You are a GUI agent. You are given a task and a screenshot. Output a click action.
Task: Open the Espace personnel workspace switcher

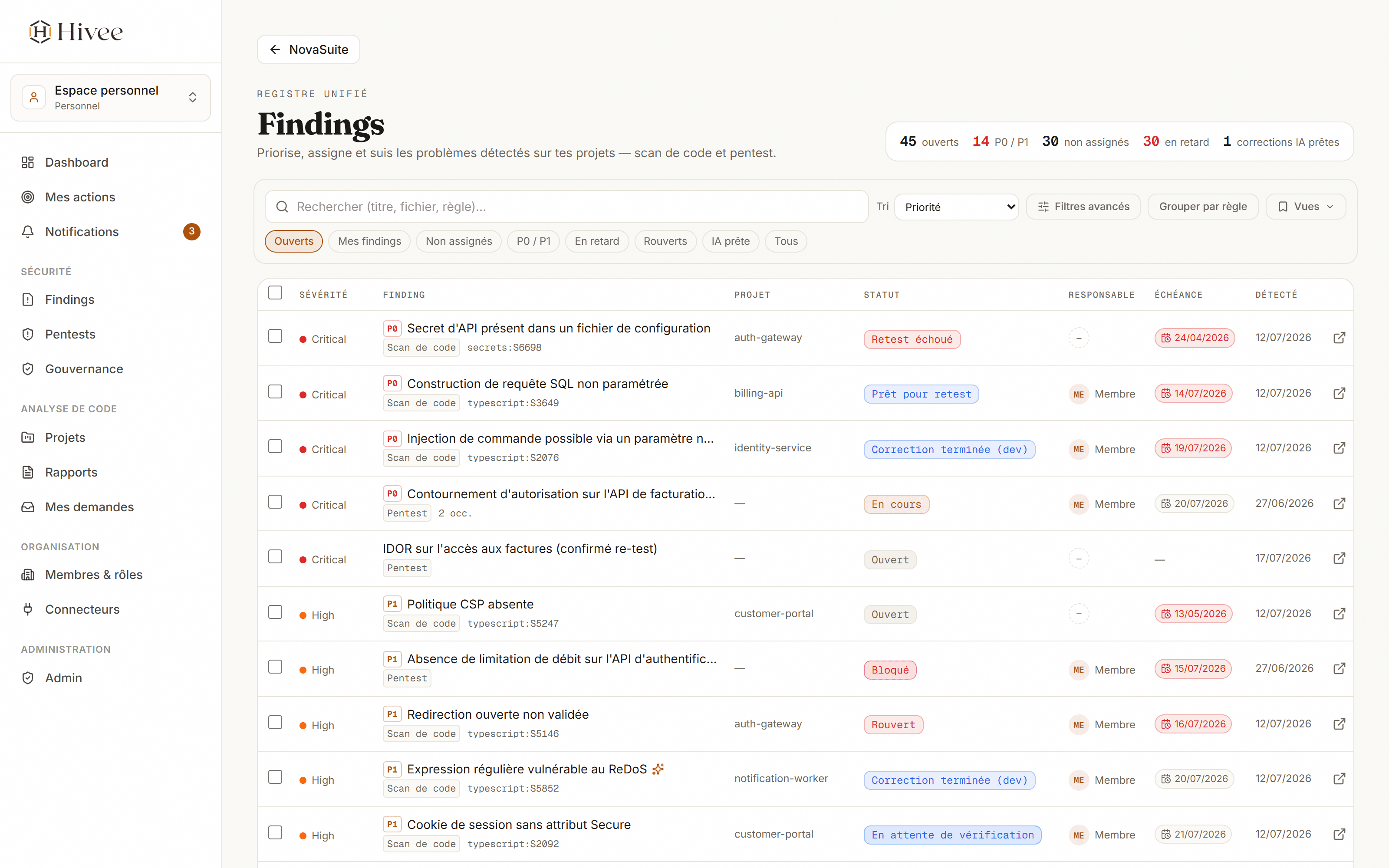click(111, 98)
